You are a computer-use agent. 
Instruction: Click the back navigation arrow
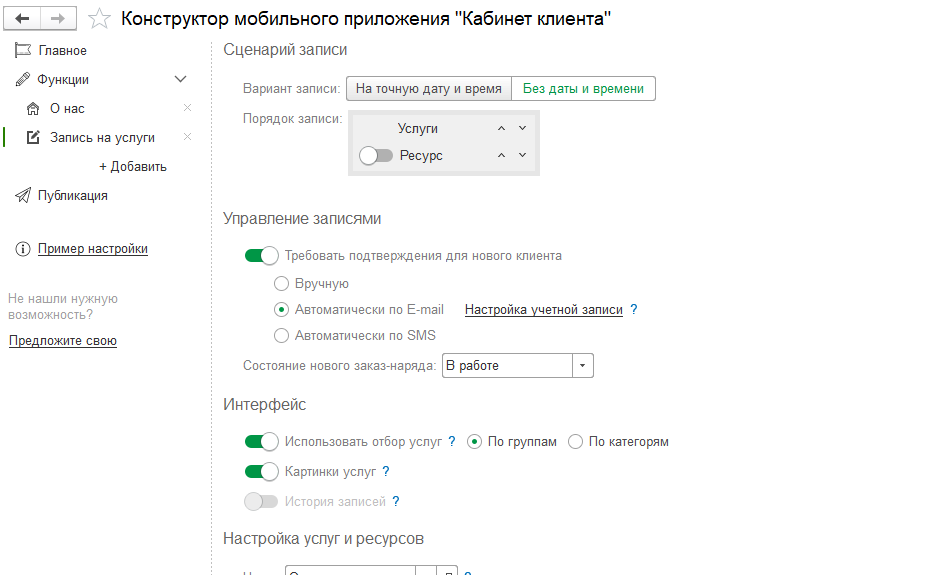[x=23, y=18]
